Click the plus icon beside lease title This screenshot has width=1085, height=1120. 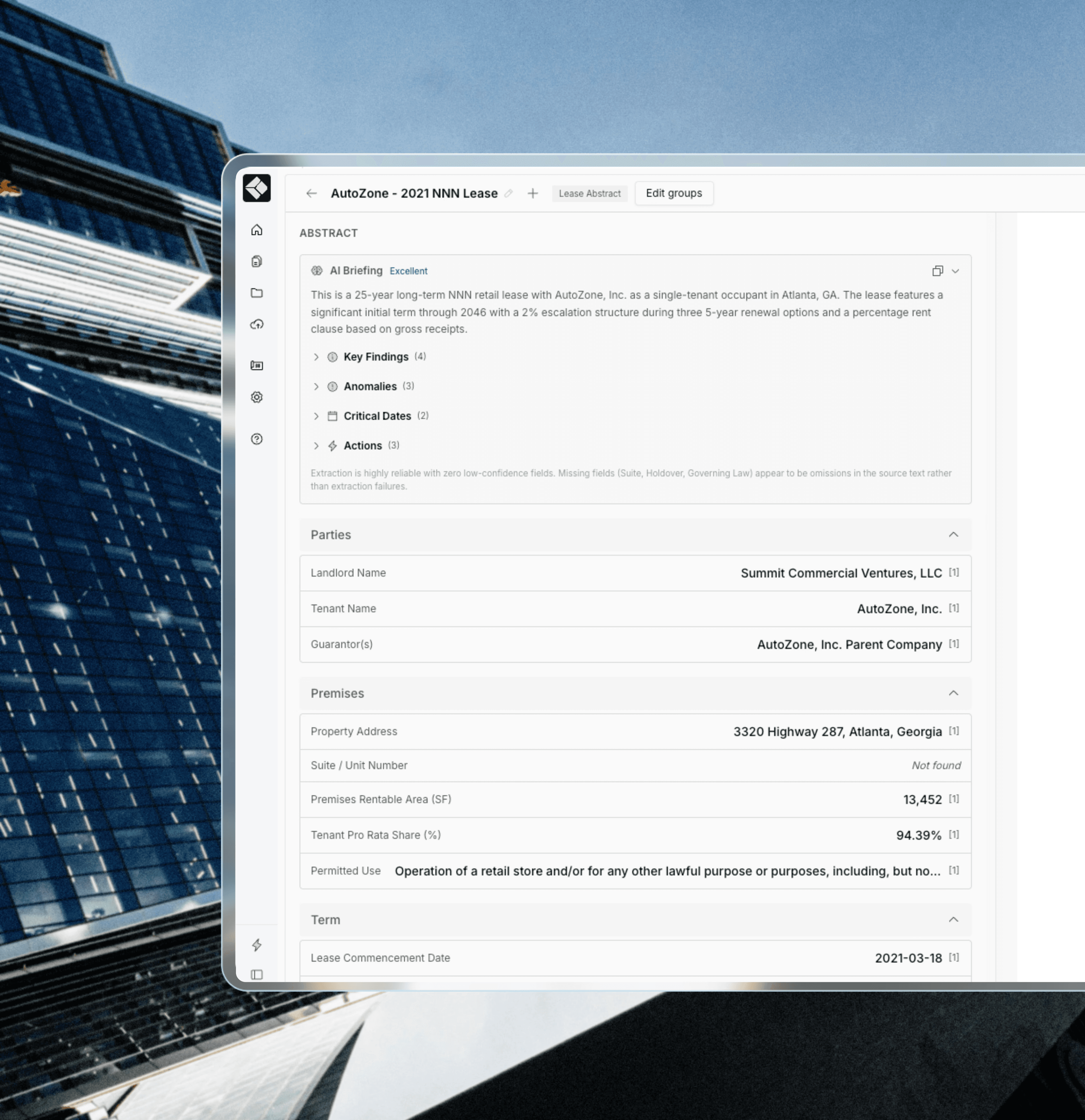coord(532,194)
